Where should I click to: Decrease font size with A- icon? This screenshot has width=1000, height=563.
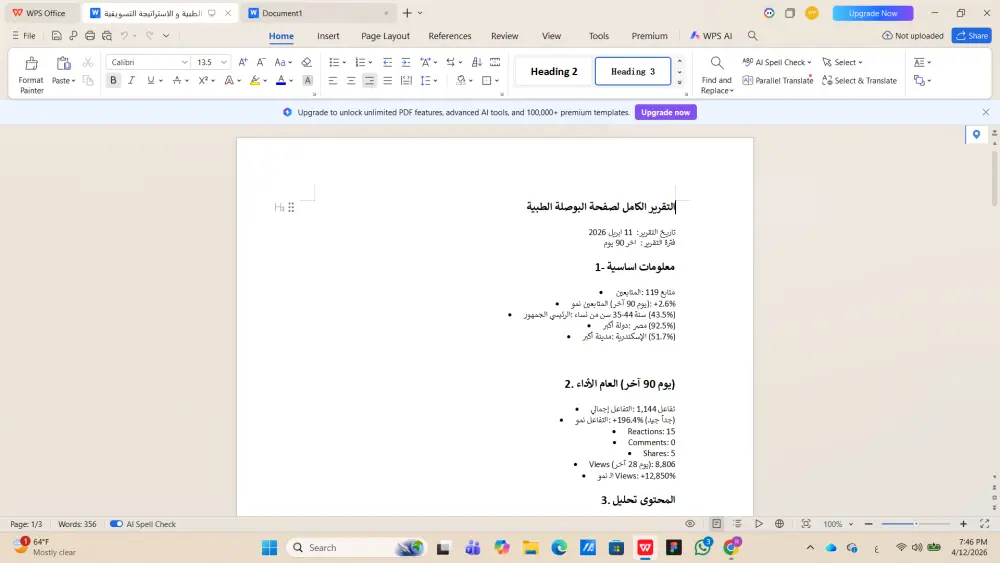point(261,62)
